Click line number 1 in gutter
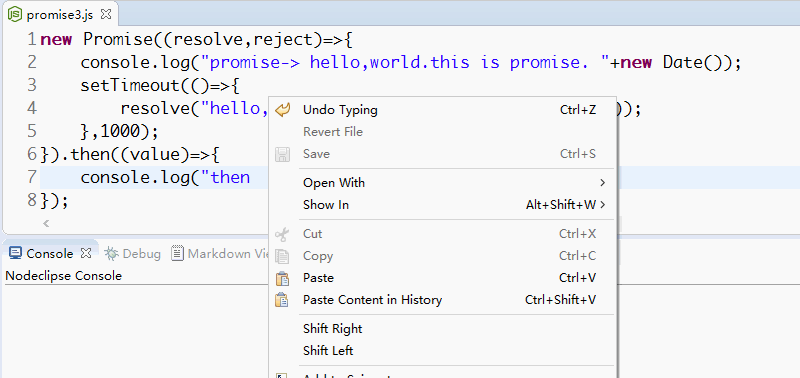The width and height of the screenshot is (800, 378). (x=32, y=39)
